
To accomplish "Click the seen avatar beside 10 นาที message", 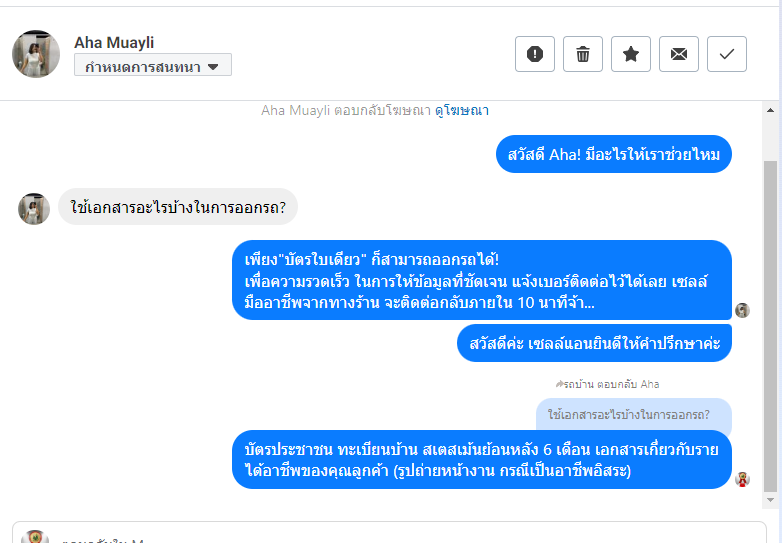I will point(742,310).
